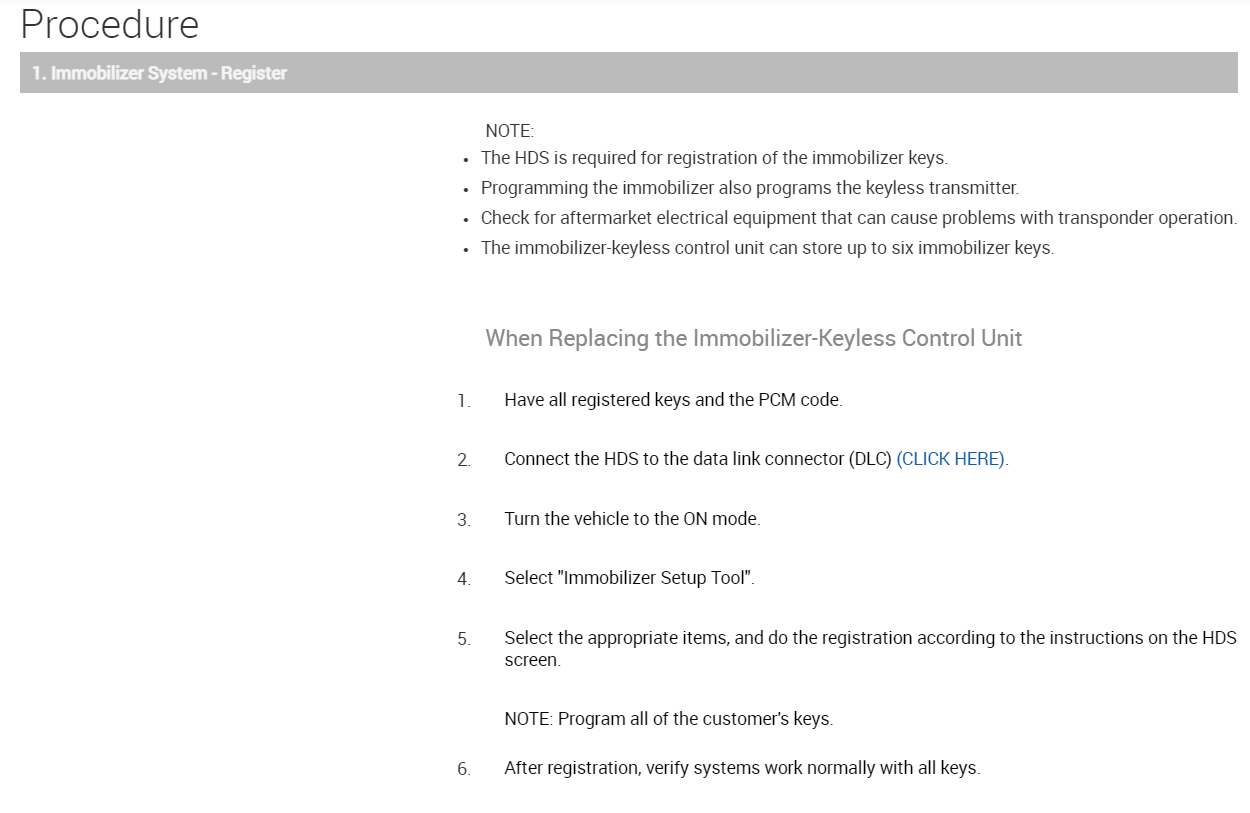1250x813 pixels.
Task: Select the verify systems work normally step
Action: pos(742,769)
